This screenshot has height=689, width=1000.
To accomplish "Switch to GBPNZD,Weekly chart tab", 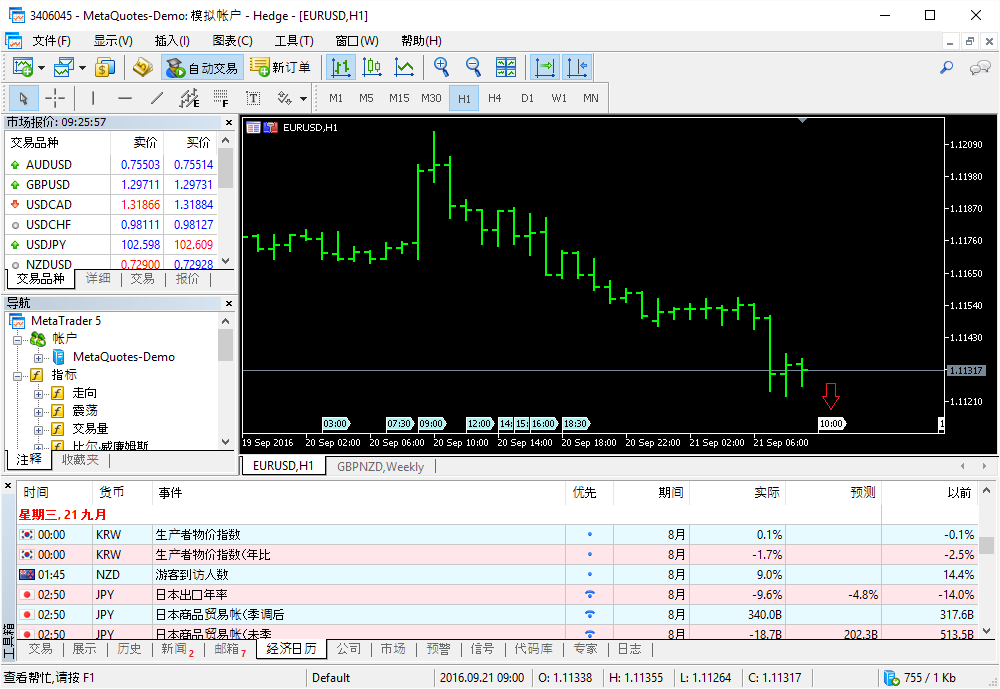I will click(x=380, y=467).
